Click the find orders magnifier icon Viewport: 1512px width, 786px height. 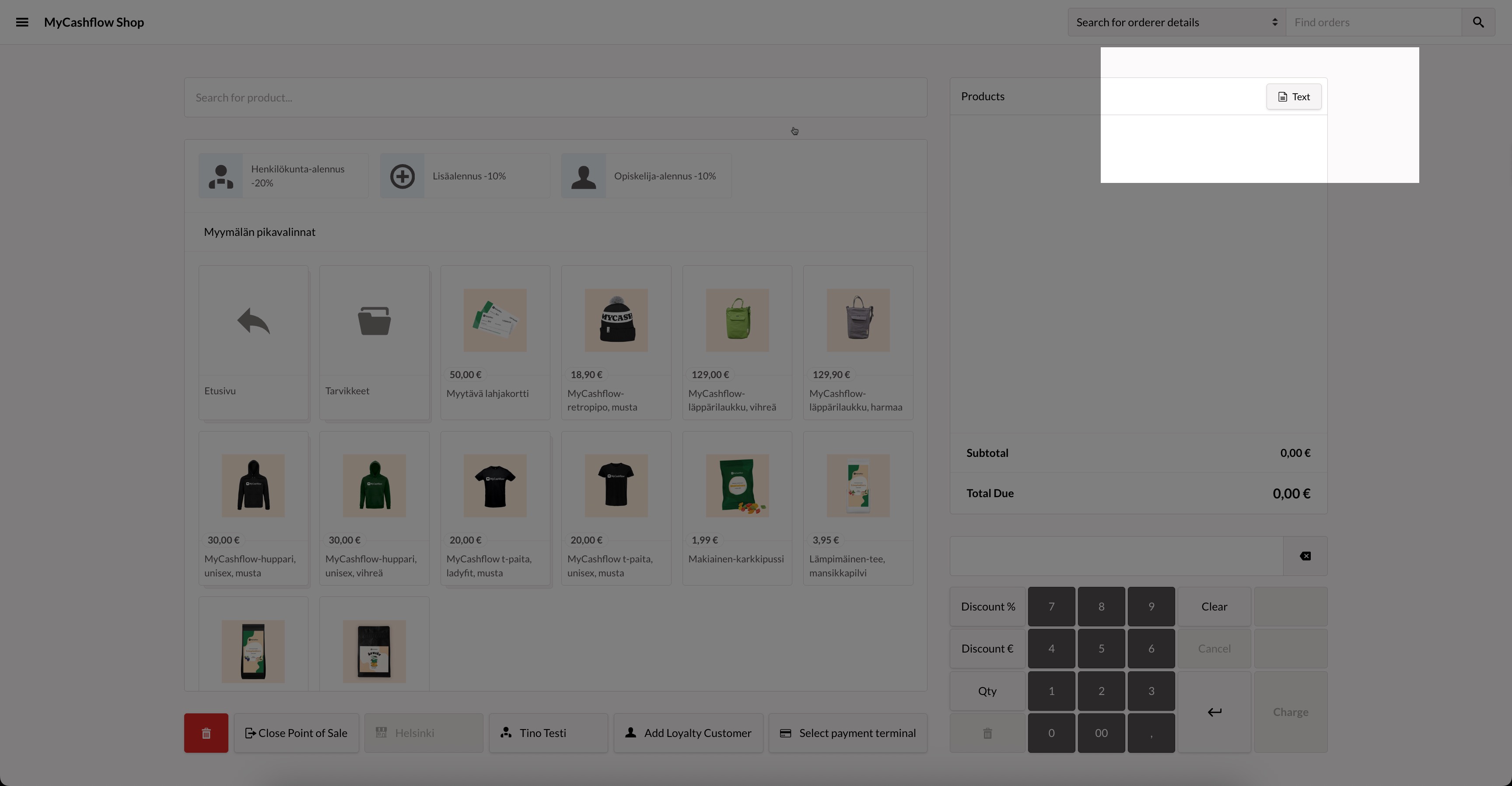[x=1478, y=22]
